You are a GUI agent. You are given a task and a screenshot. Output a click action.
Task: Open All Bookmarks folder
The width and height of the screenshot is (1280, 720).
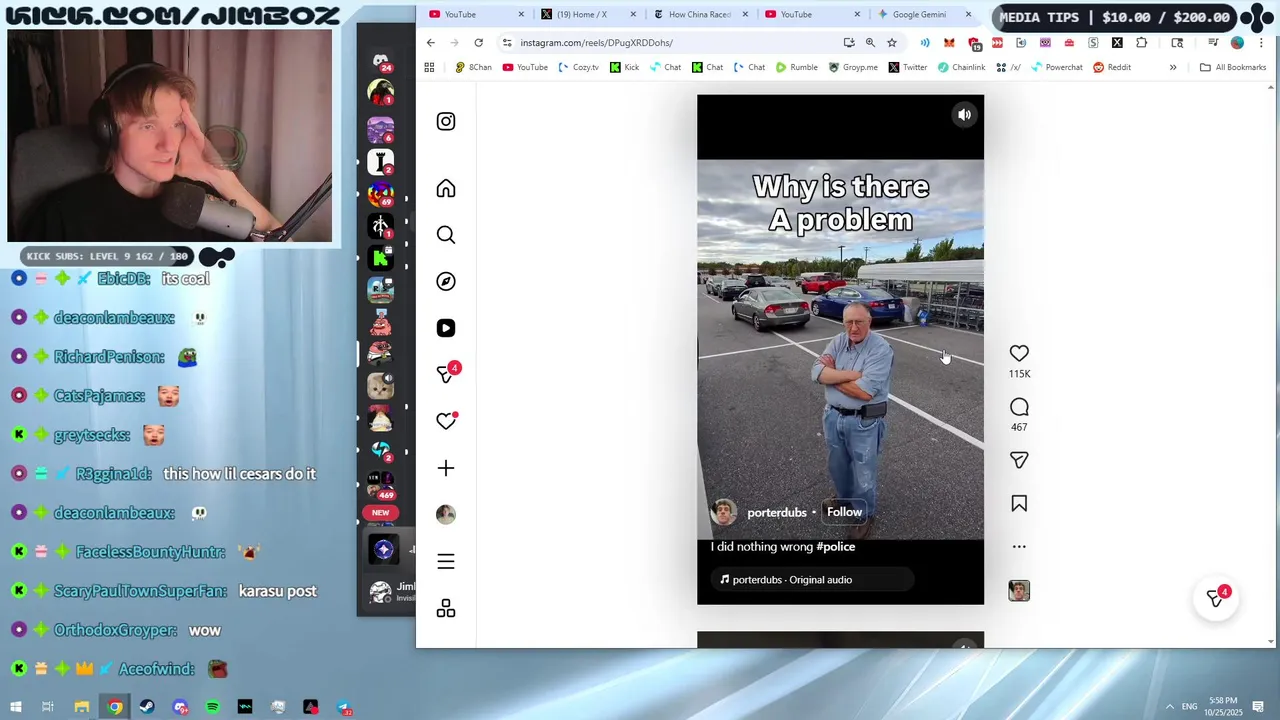[1233, 67]
